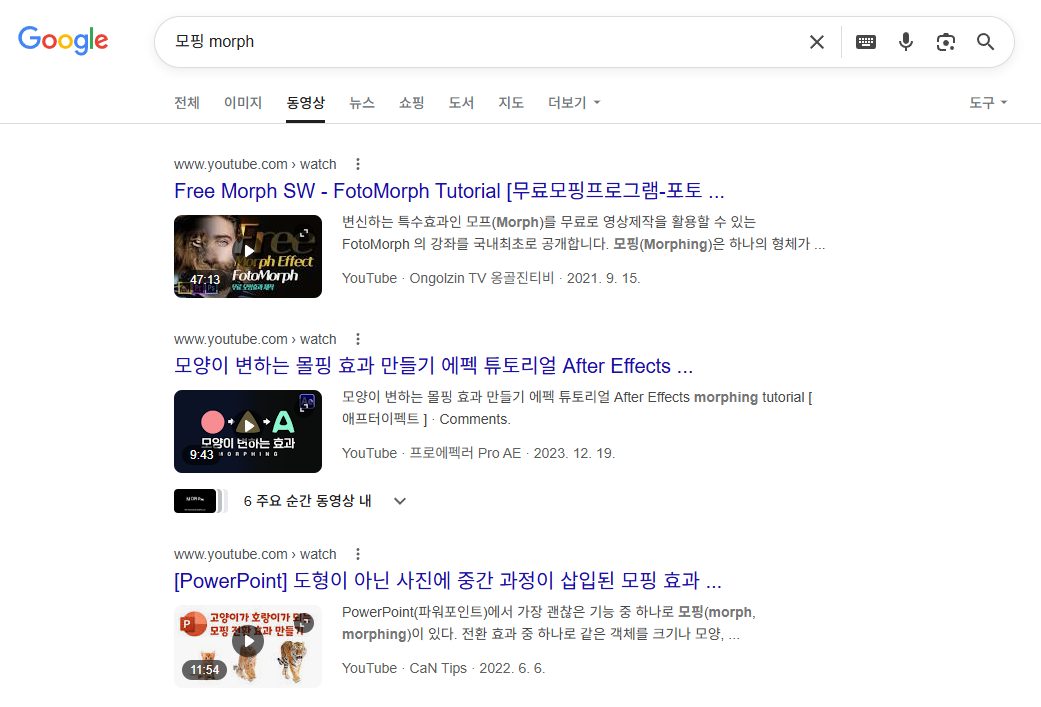Viewport: 1041px width, 707px height.
Task: Click the youtube.com URL above FotoMorph result
Action: click(255, 164)
